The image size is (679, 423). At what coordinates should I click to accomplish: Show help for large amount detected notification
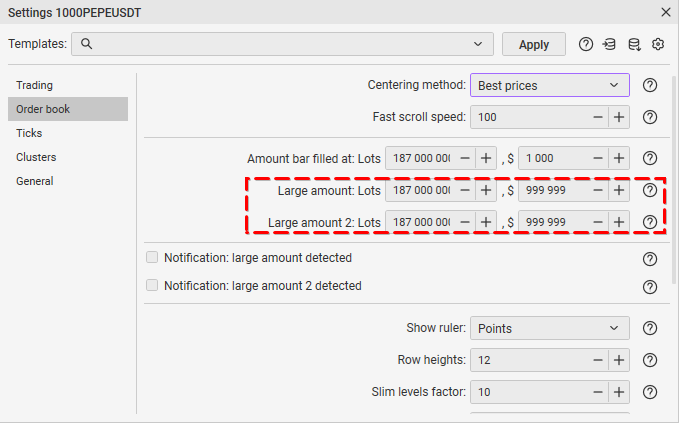click(650, 259)
